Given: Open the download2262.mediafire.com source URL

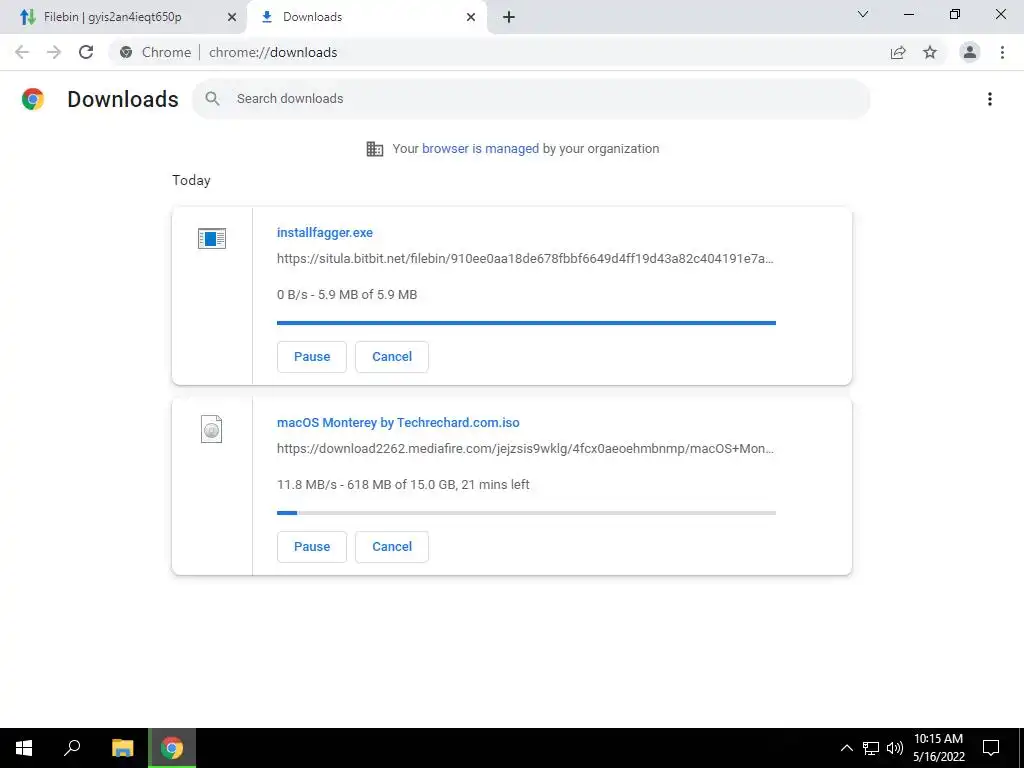Looking at the screenshot, I should coord(525,449).
